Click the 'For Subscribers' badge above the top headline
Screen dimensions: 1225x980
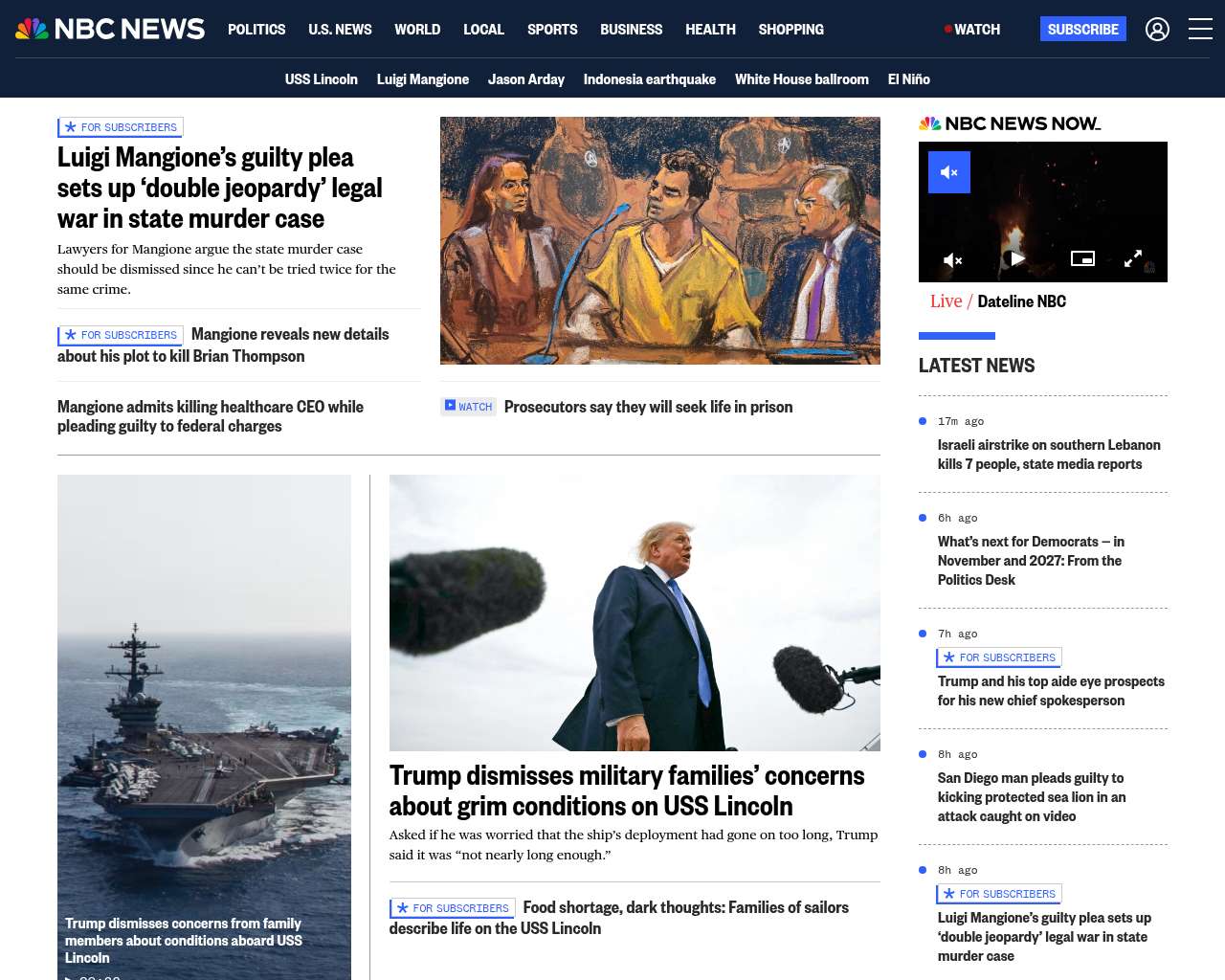(x=121, y=127)
